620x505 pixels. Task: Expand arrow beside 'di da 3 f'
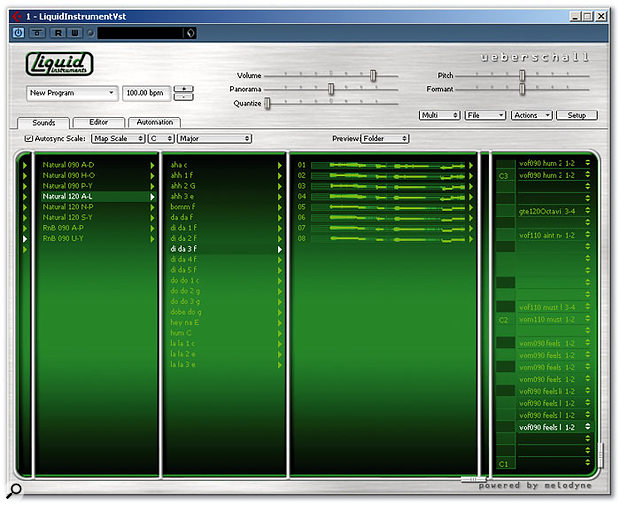[x=280, y=249]
